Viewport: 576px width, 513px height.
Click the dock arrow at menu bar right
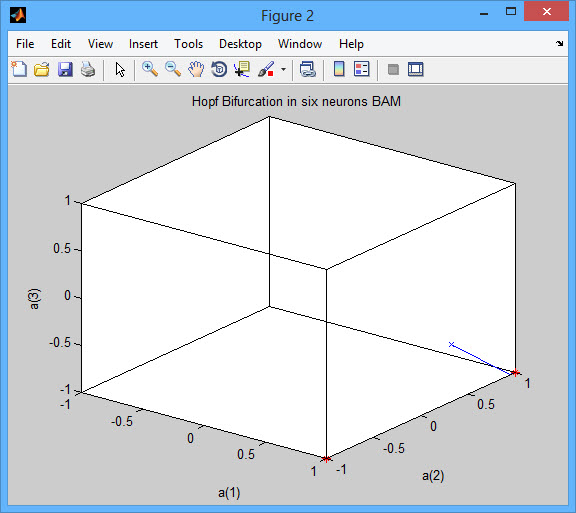pyautogui.click(x=559, y=43)
